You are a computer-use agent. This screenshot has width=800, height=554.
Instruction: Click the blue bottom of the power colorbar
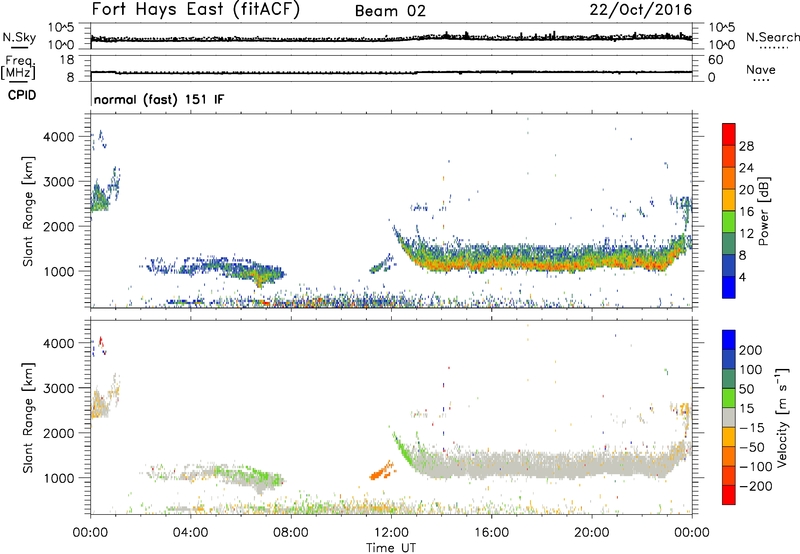[729, 287]
